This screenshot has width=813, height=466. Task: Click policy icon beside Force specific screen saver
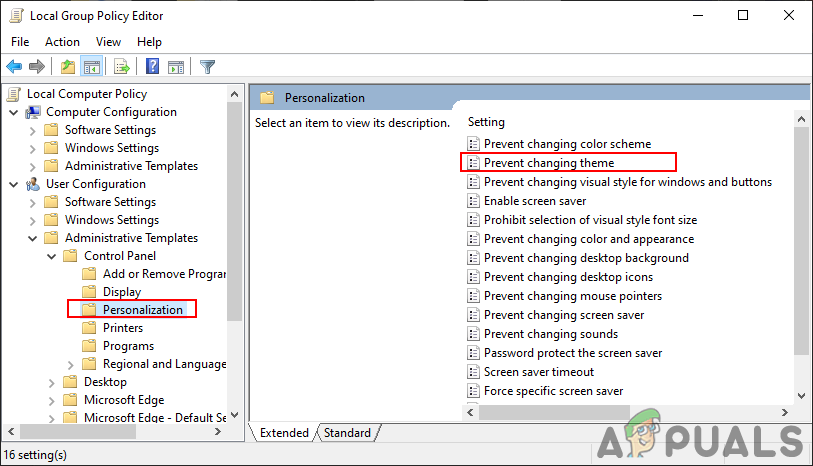pos(473,391)
